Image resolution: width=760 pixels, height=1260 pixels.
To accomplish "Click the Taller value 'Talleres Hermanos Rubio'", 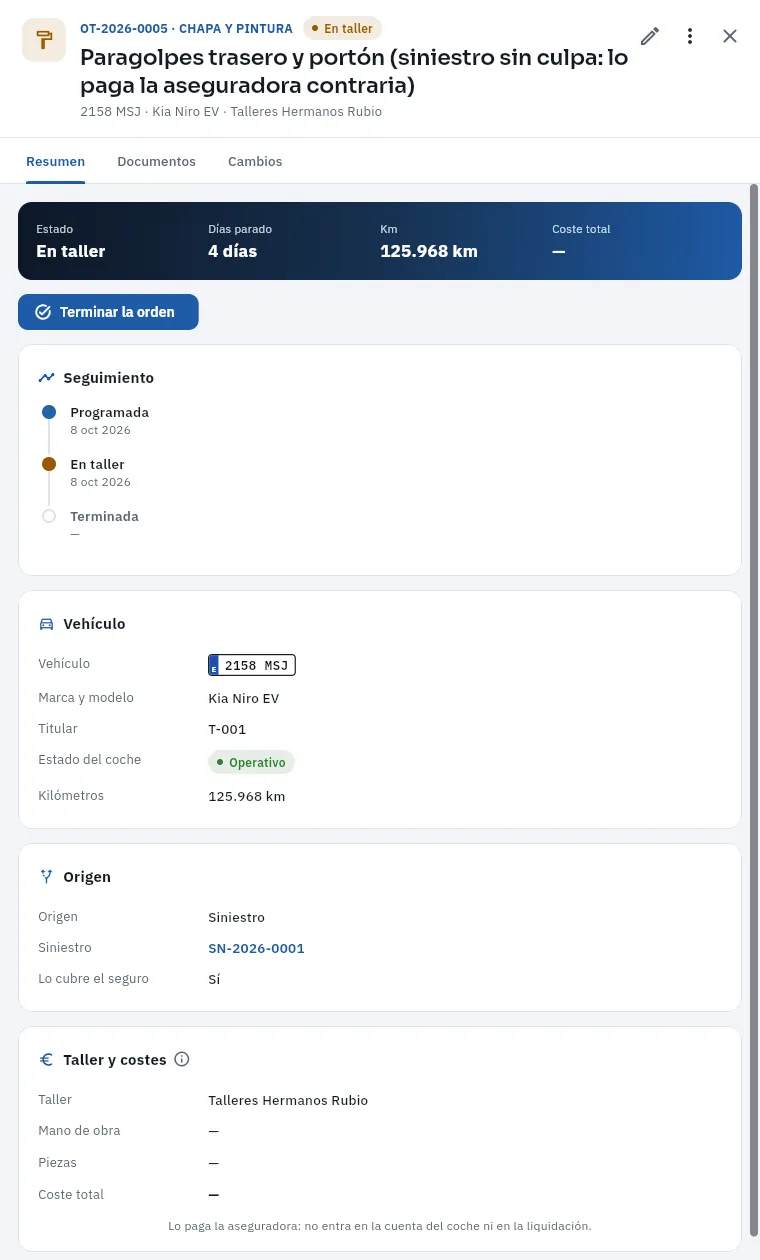I will tap(288, 1100).
